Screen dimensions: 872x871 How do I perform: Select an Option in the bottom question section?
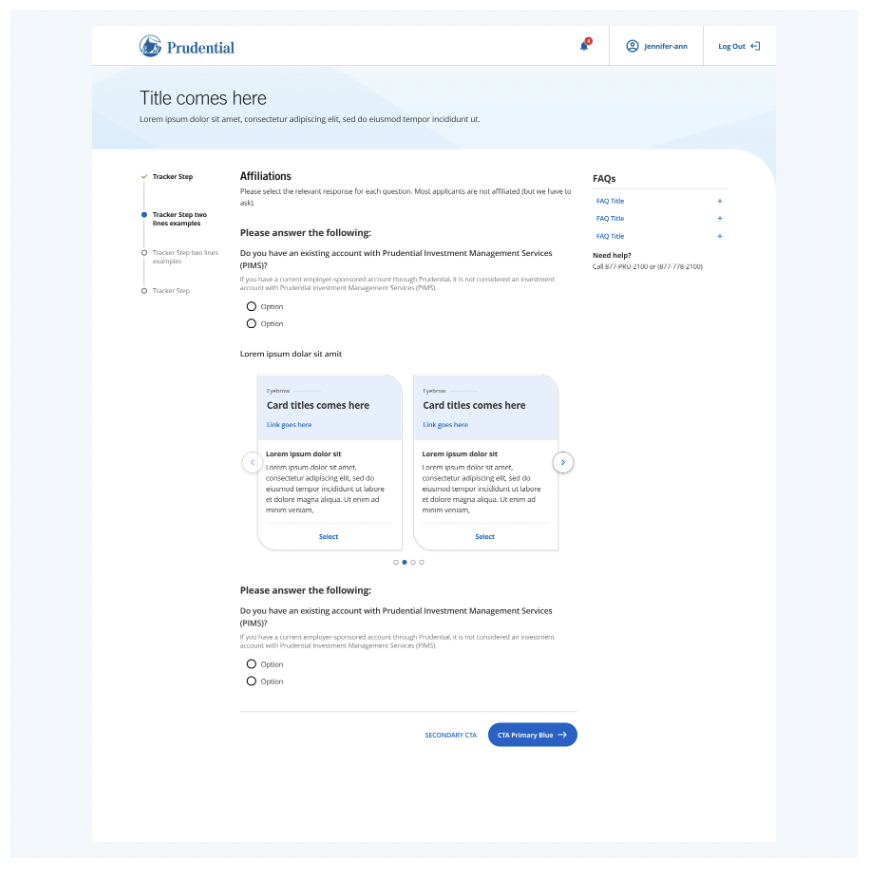pyautogui.click(x=250, y=663)
